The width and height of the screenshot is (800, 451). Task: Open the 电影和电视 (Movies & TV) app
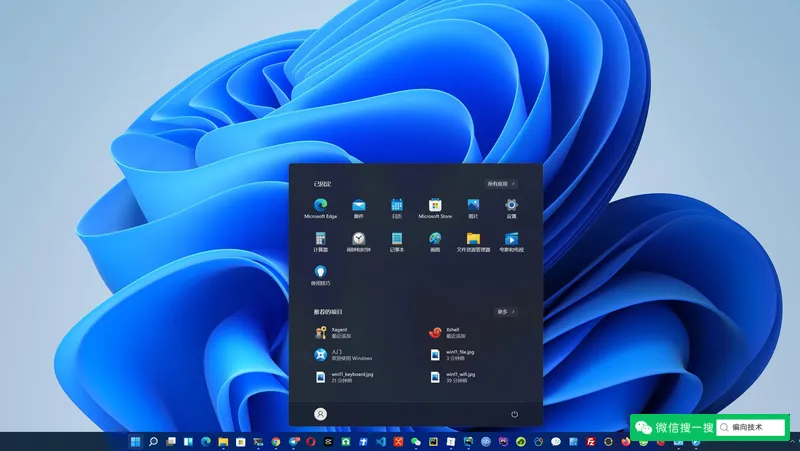pos(511,242)
